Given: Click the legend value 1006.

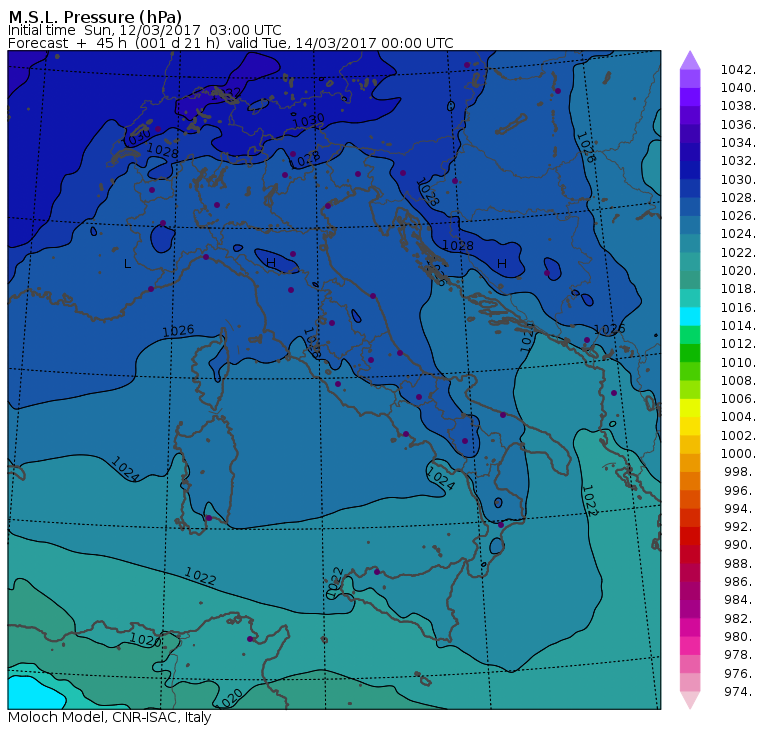Looking at the screenshot, I should click(738, 398).
